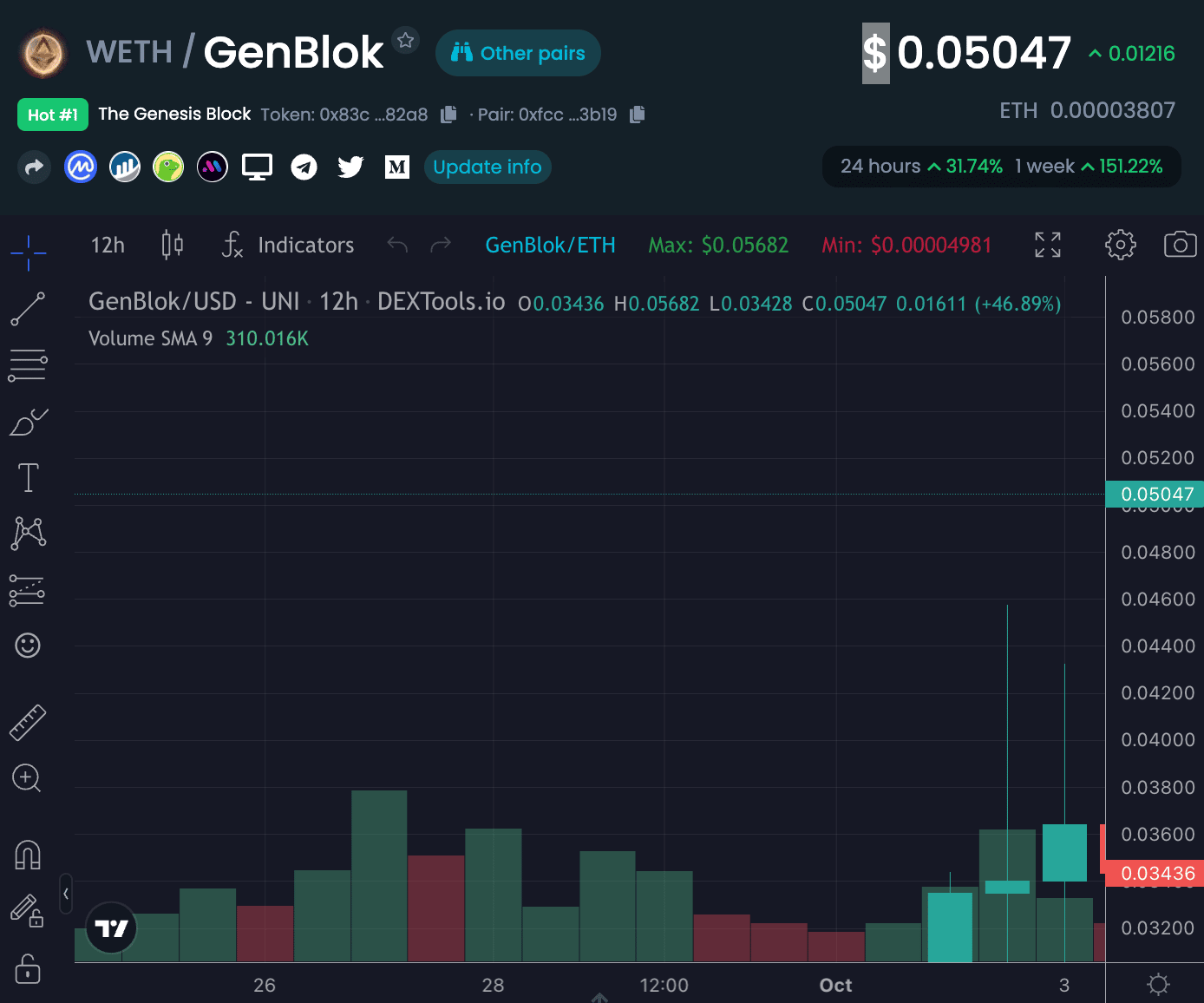Click the Oct date label on time axis
Screen dimensions: 1204x1003
(x=835, y=985)
